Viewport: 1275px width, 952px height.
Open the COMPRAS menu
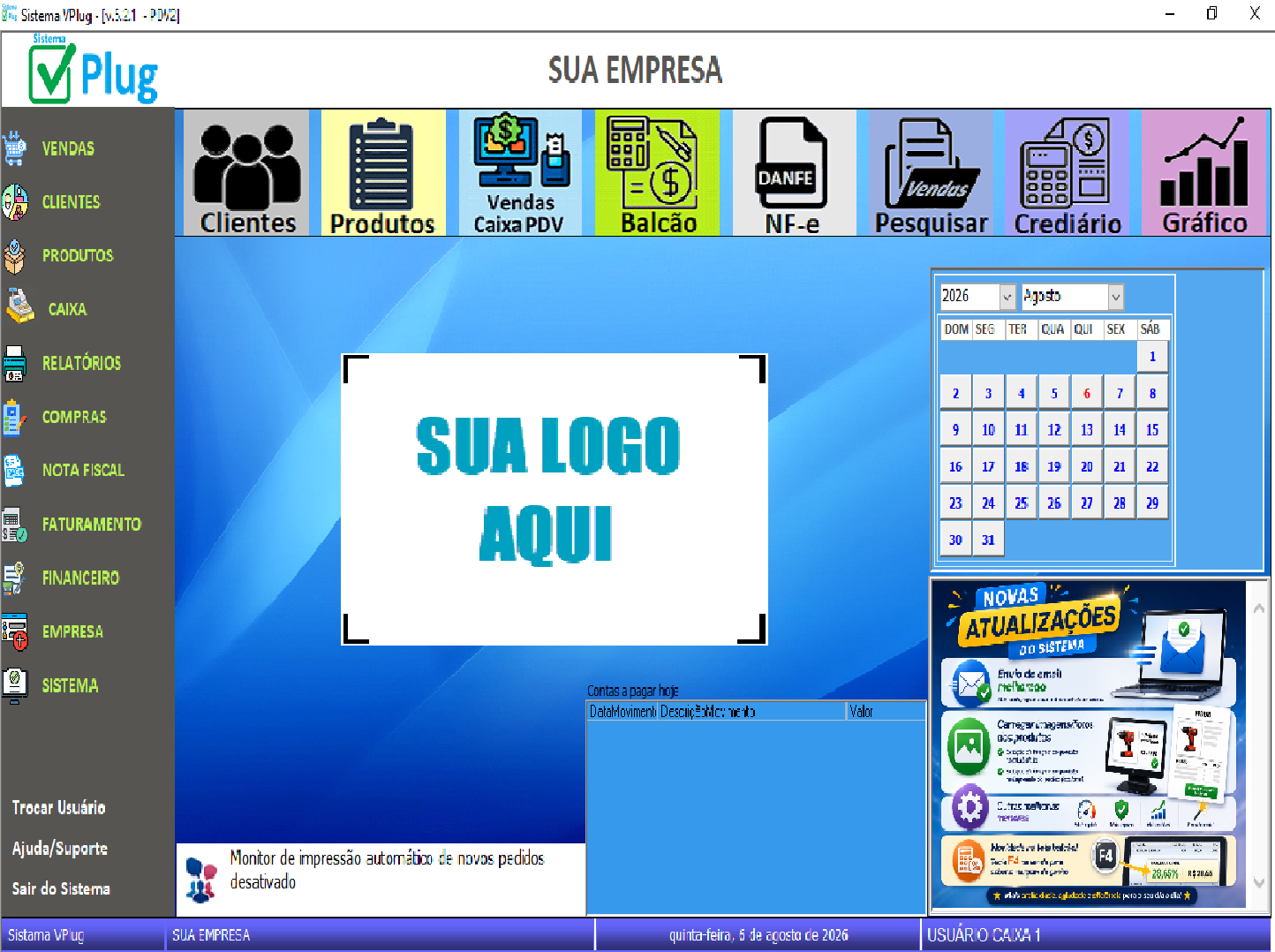click(x=74, y=417)
